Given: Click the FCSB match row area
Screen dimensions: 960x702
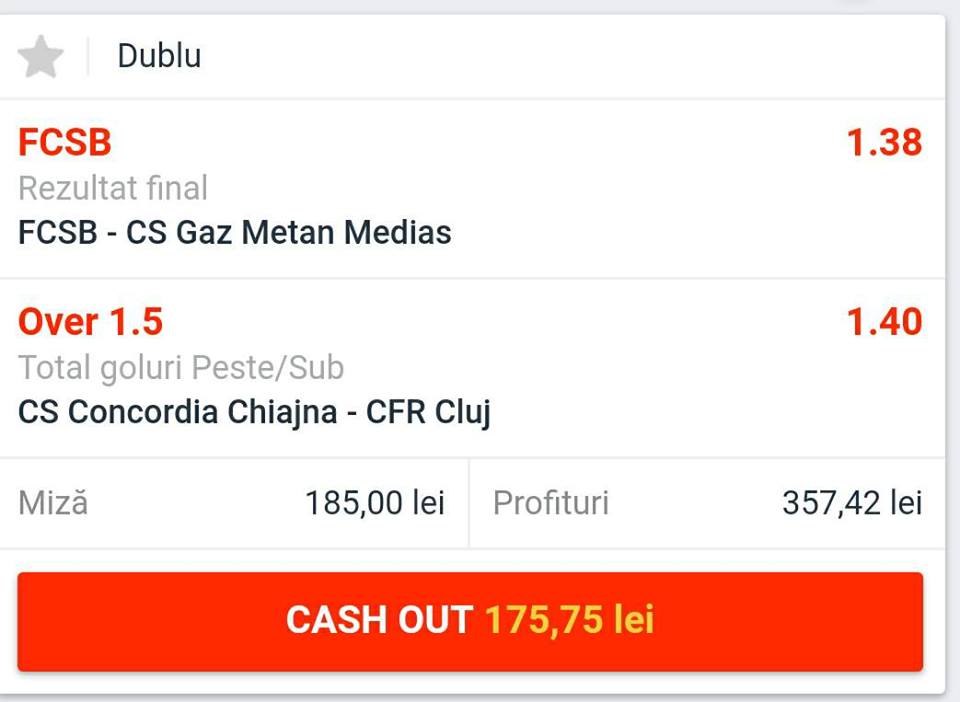Looking at the screenshot, I should [472, 189].
